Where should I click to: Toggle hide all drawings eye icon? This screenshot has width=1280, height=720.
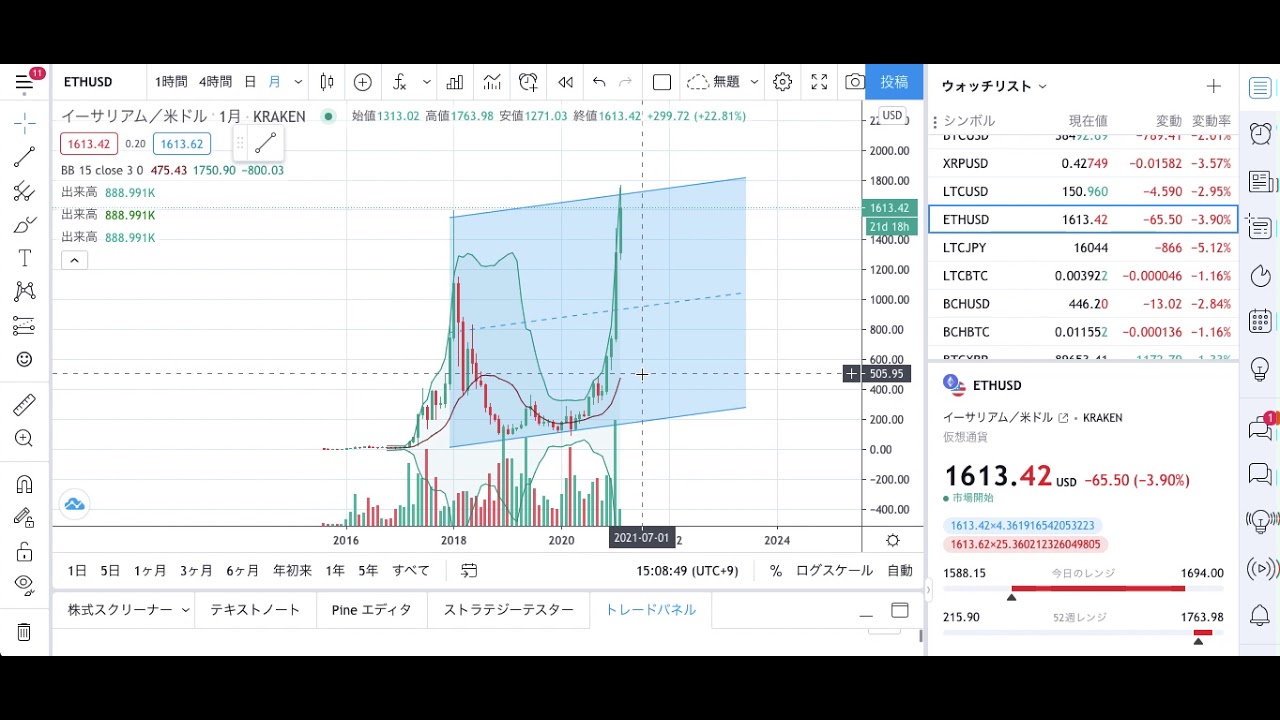point(24,584)
